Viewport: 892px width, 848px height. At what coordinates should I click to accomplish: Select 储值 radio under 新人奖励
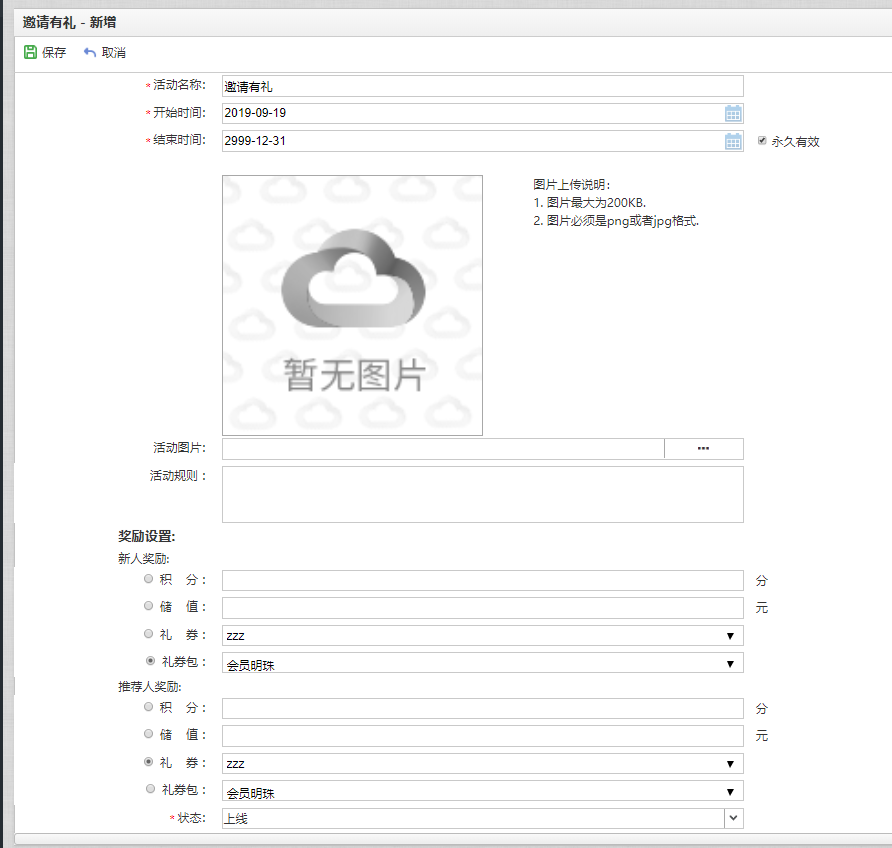[x=149, y=606]
